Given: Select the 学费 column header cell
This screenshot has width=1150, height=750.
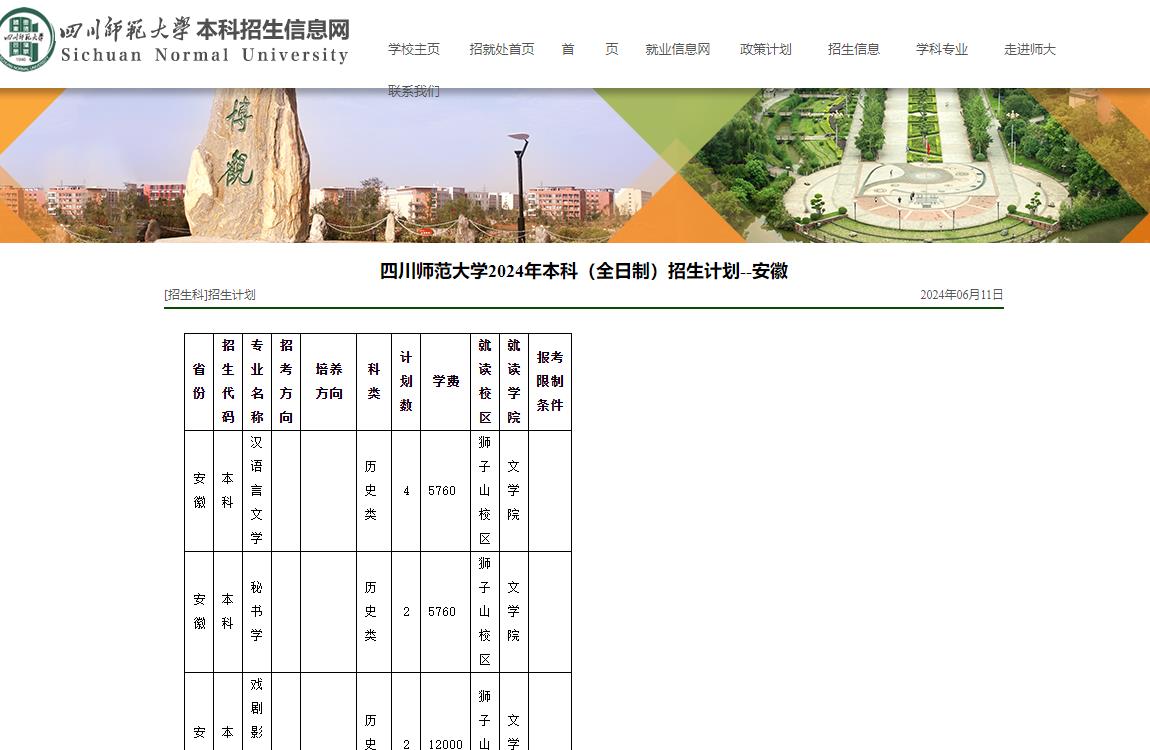Looking at the screenshot, I should pyautogui.click(x=445, y=381).
